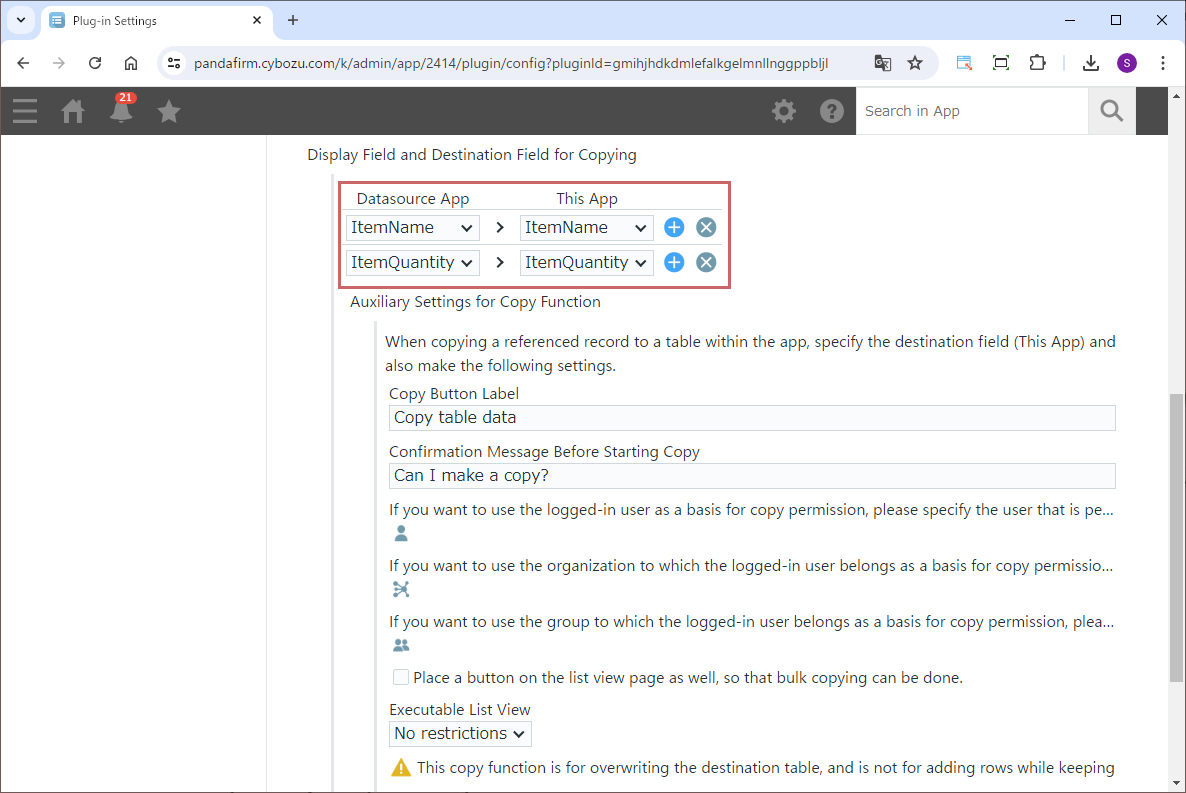The width and height of the screenshot is (1186, 793).
Task: Open a new browser tab
Action: click(x=293, y=20)
